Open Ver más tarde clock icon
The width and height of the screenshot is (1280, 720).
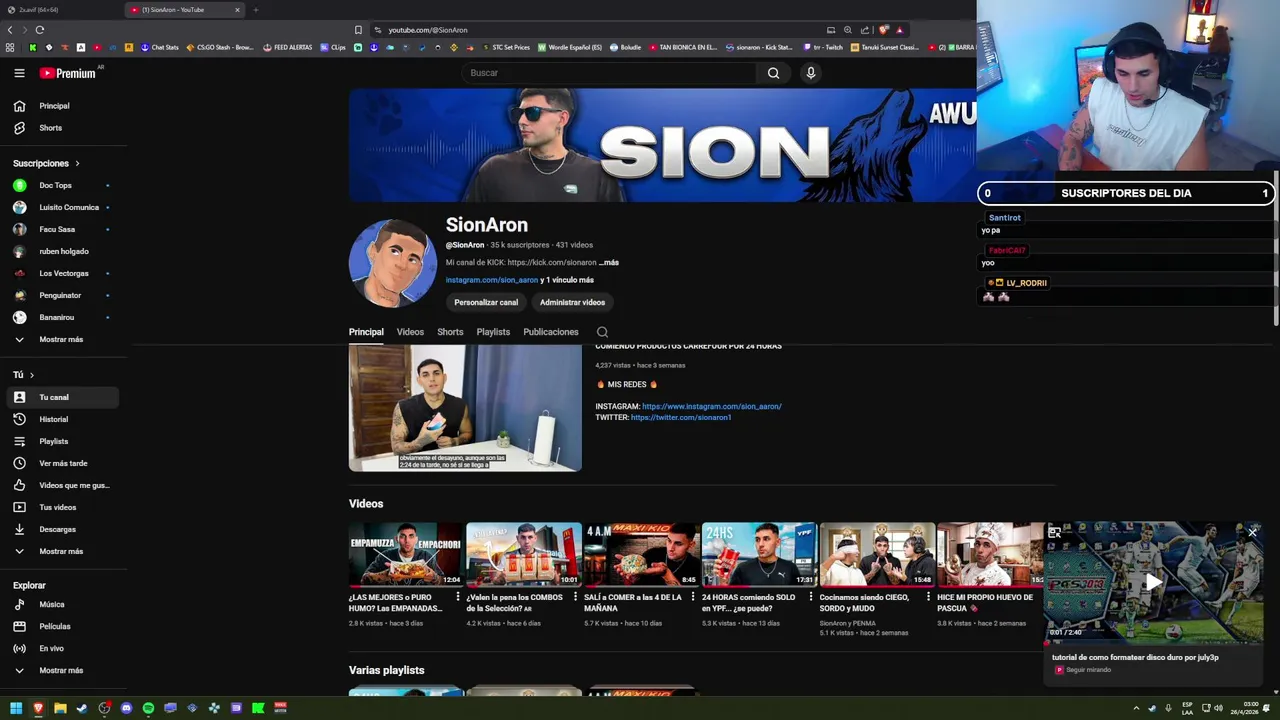pyautogui.click(x=19, y=463)
